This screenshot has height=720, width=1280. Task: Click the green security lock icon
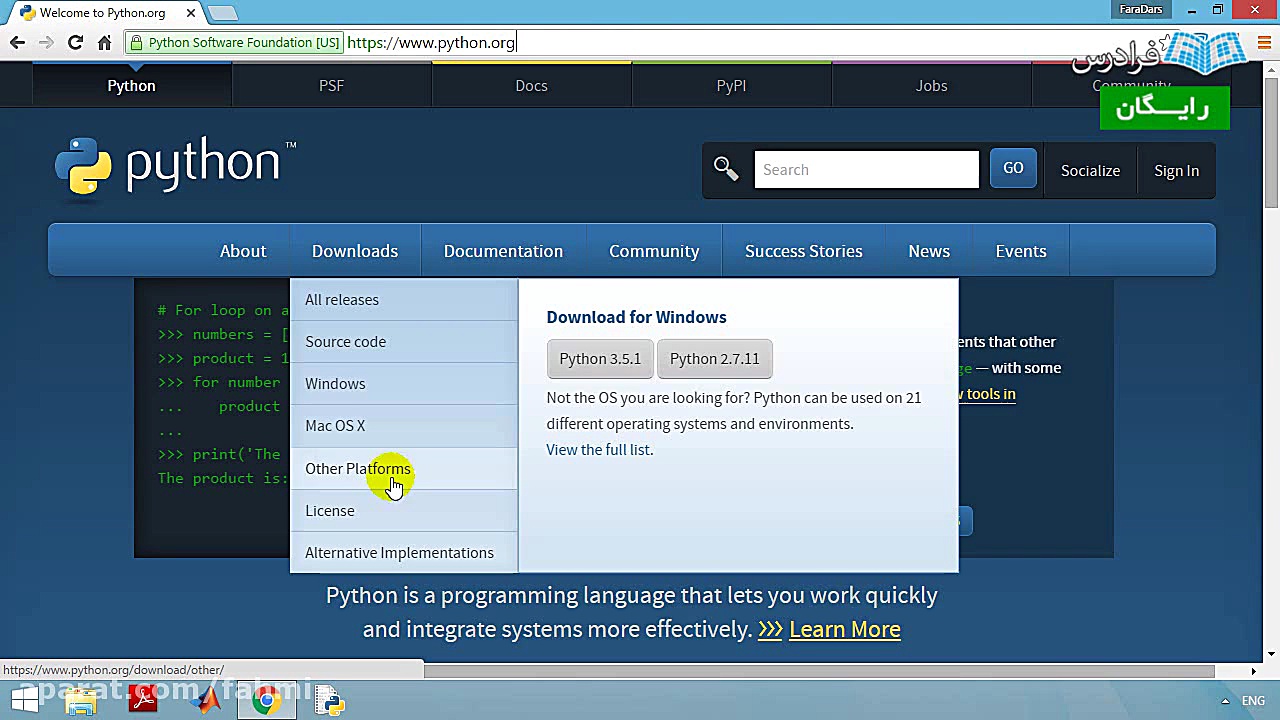136,42
